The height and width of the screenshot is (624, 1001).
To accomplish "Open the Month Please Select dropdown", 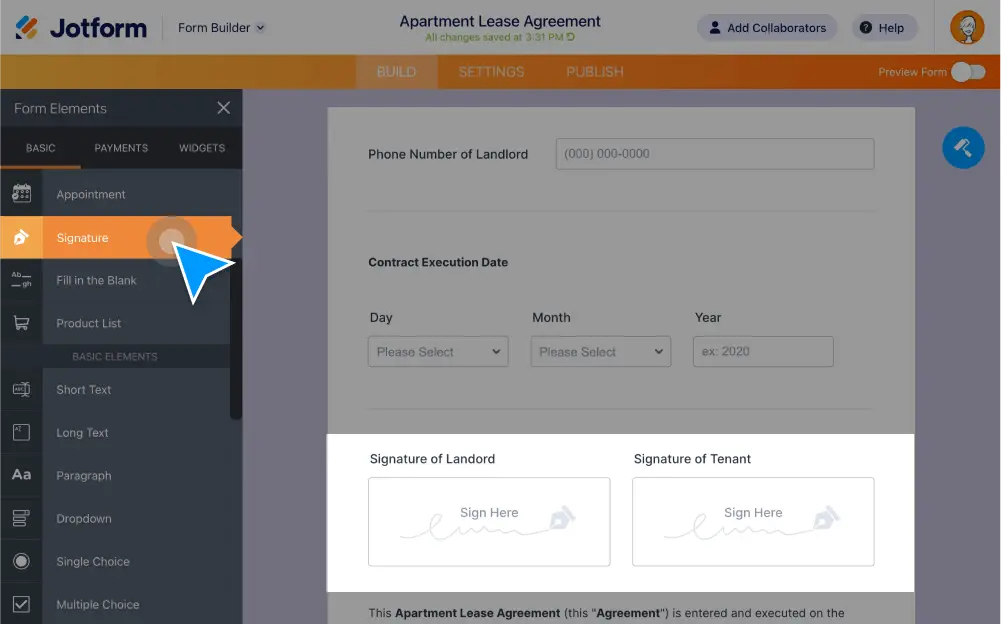I will click(600, 351).
